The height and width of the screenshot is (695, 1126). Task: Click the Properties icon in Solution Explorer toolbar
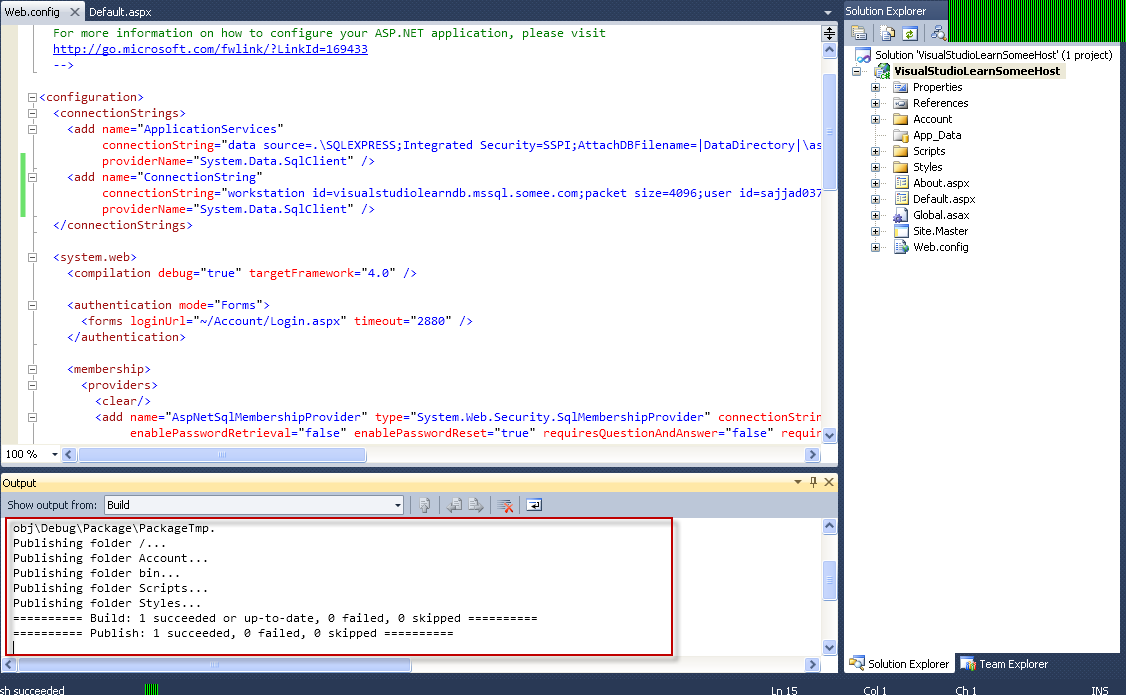click(858, 32)
